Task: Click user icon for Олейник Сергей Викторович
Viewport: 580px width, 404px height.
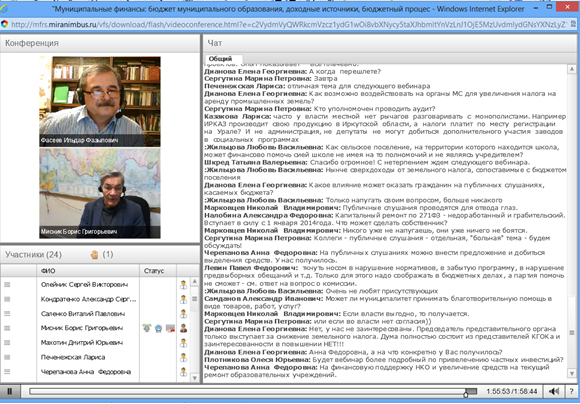Action: (x=183, y=285)
